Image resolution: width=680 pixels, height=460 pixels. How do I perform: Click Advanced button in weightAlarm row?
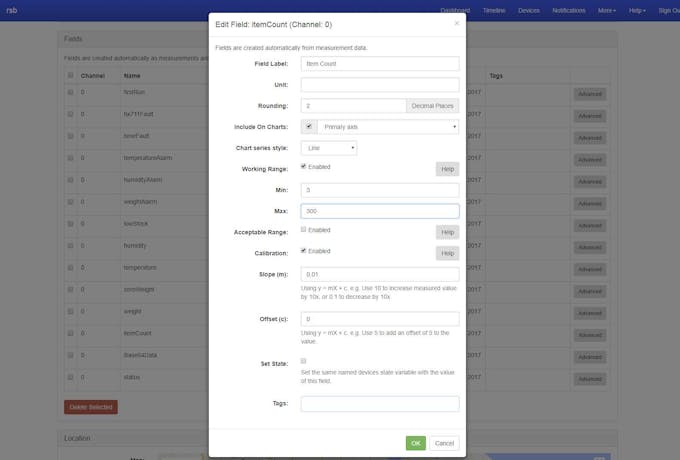click(590, 204)
